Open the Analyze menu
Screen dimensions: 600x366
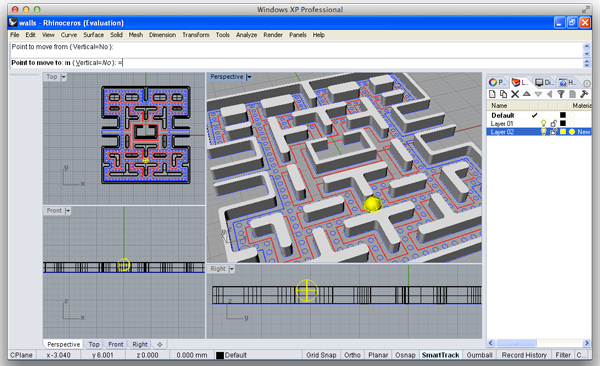tap(246, 35)
